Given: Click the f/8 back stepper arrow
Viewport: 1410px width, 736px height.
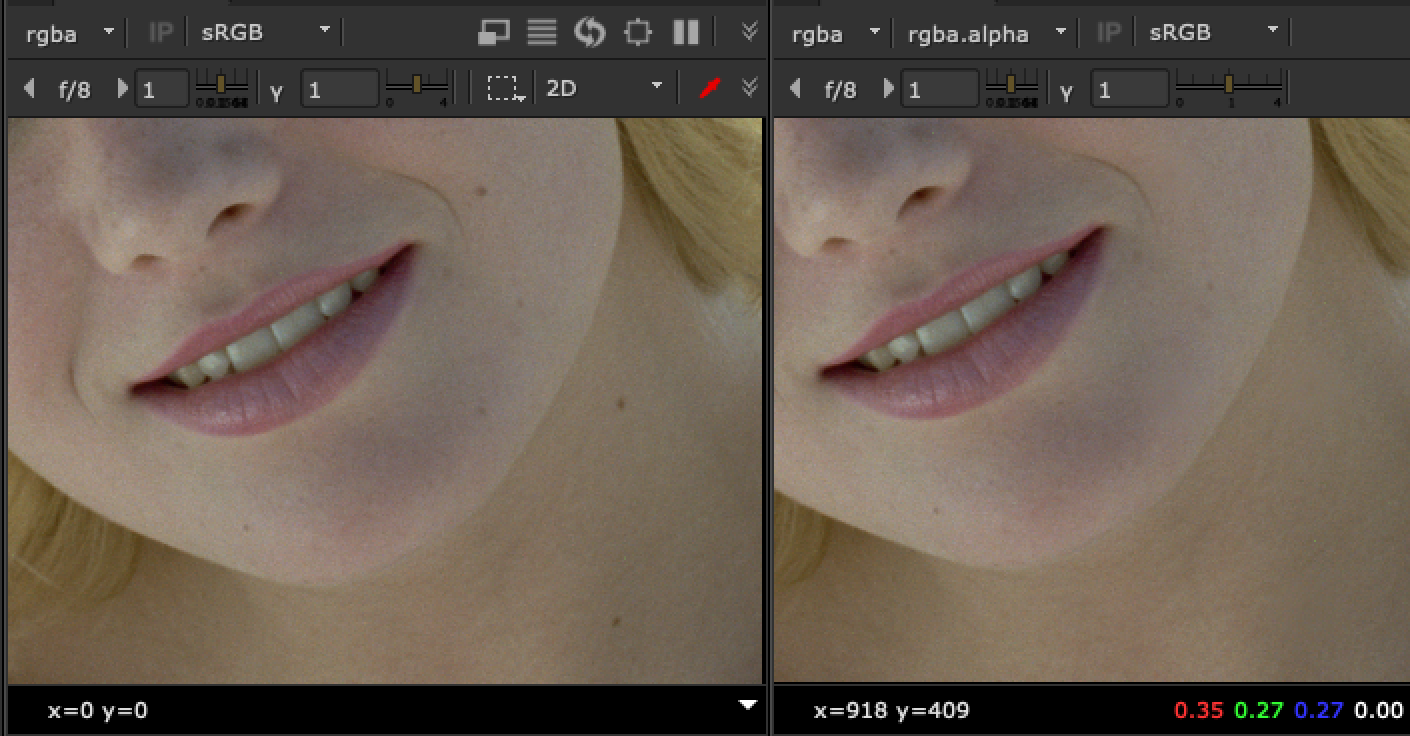Looking at the screenshot, I should [x=28, y=88].
